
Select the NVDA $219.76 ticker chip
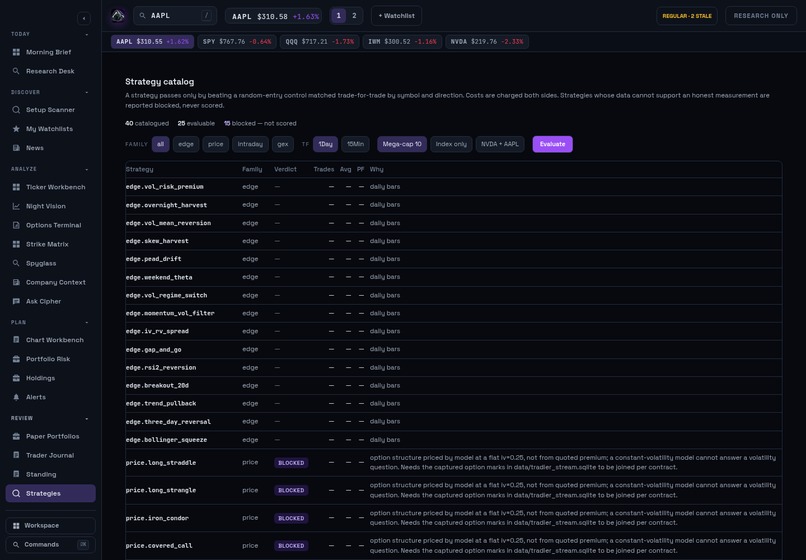pyautogui.click(x=487, y=42)
